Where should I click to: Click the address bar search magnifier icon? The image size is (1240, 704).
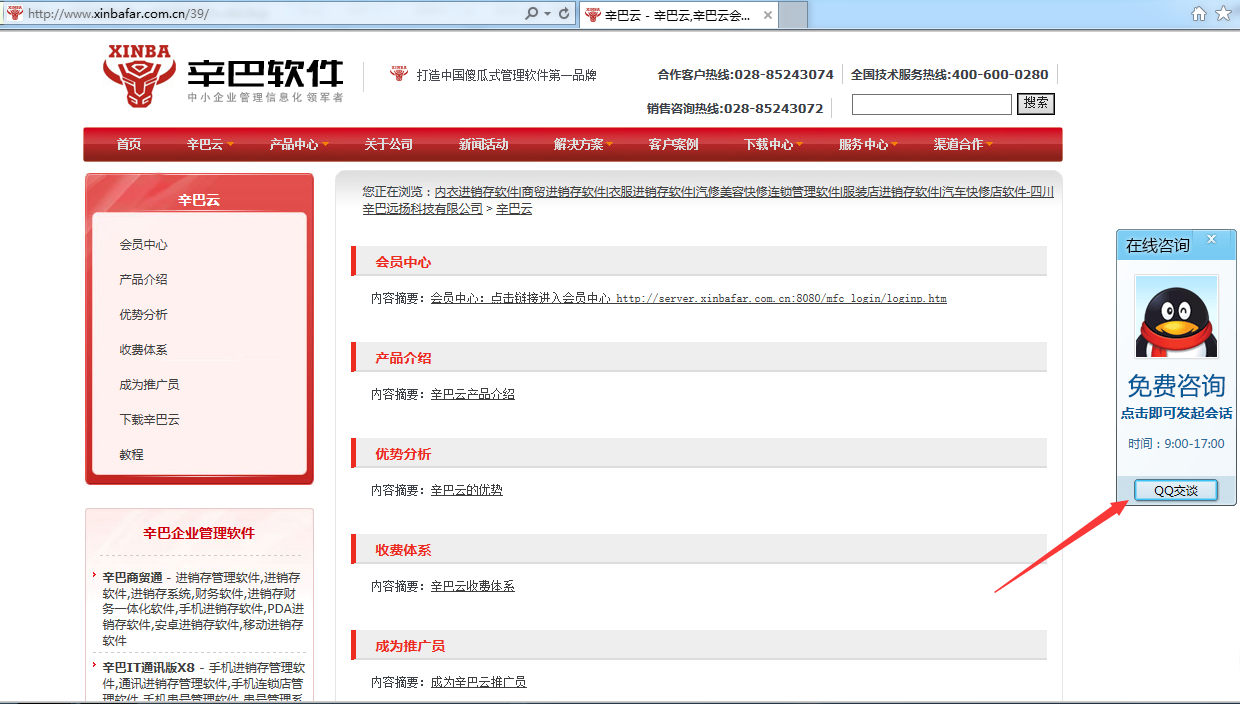tap(532, 14)
